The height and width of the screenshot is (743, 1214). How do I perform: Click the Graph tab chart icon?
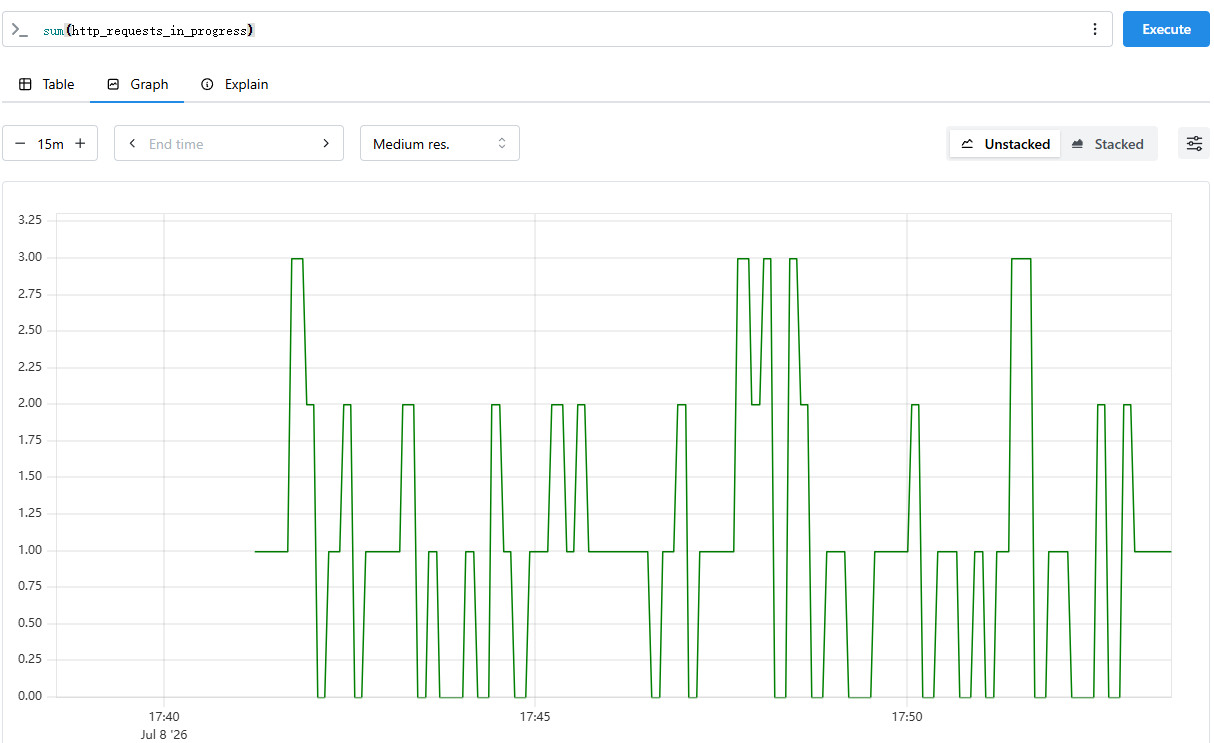coord(113,84)
